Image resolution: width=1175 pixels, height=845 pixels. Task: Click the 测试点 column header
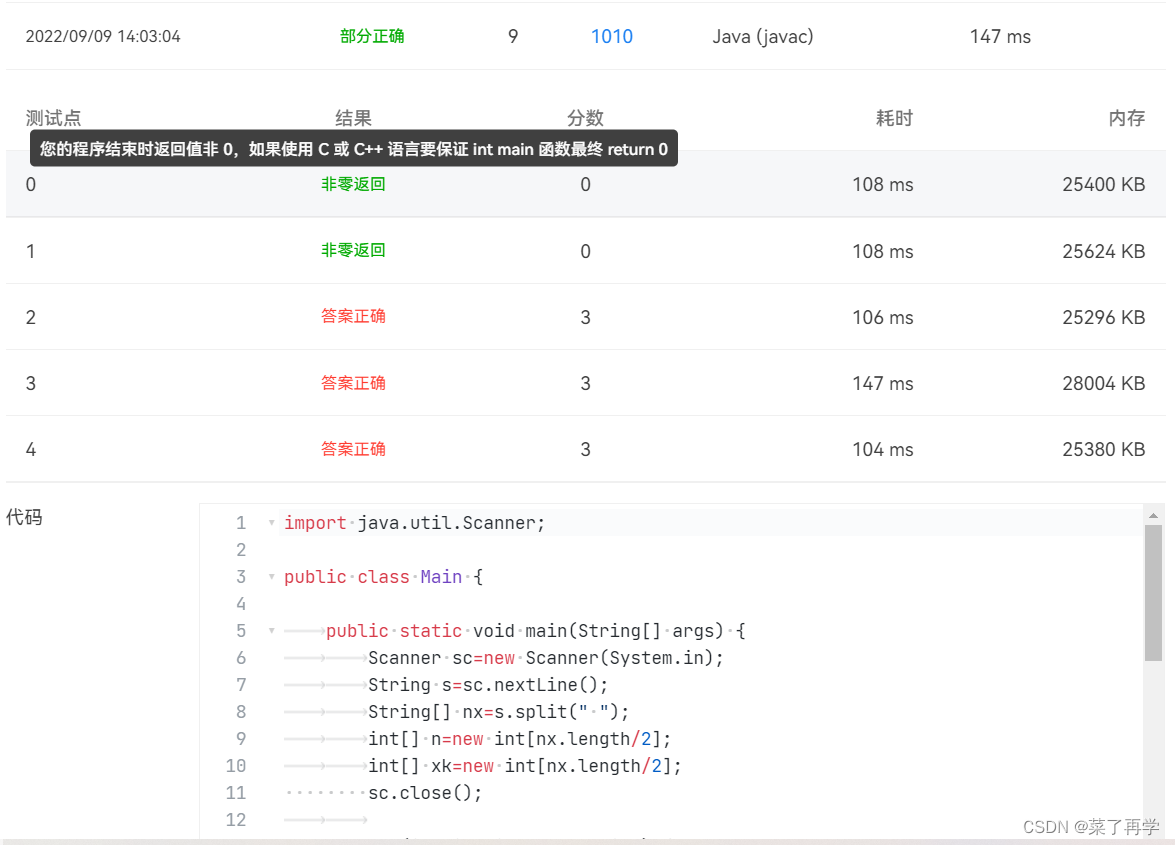click(54, 118)
